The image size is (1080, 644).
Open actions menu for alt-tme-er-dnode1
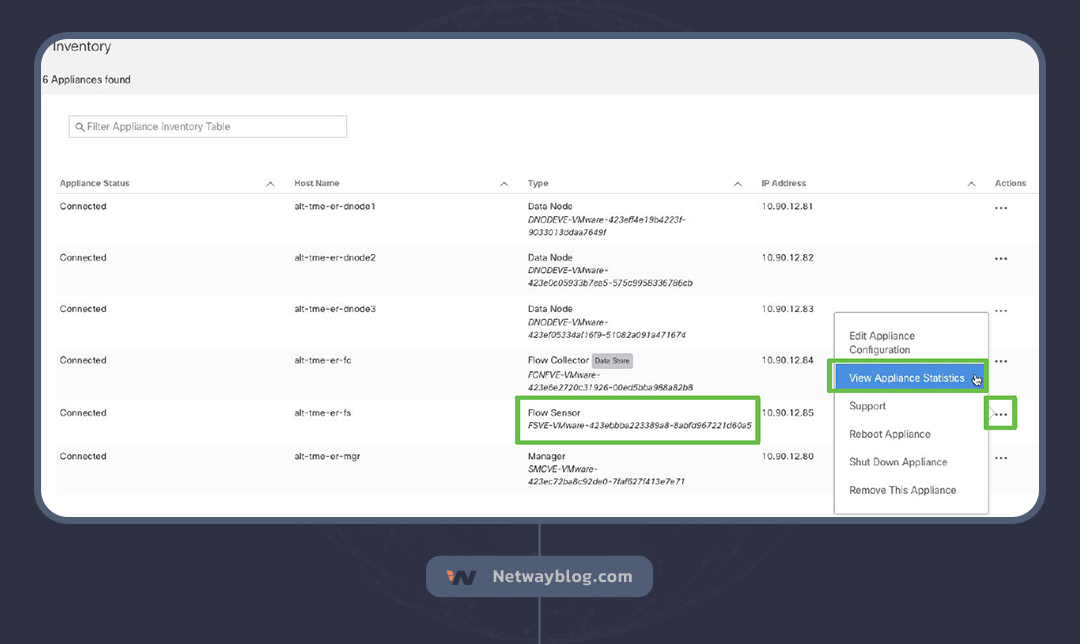1001,208
